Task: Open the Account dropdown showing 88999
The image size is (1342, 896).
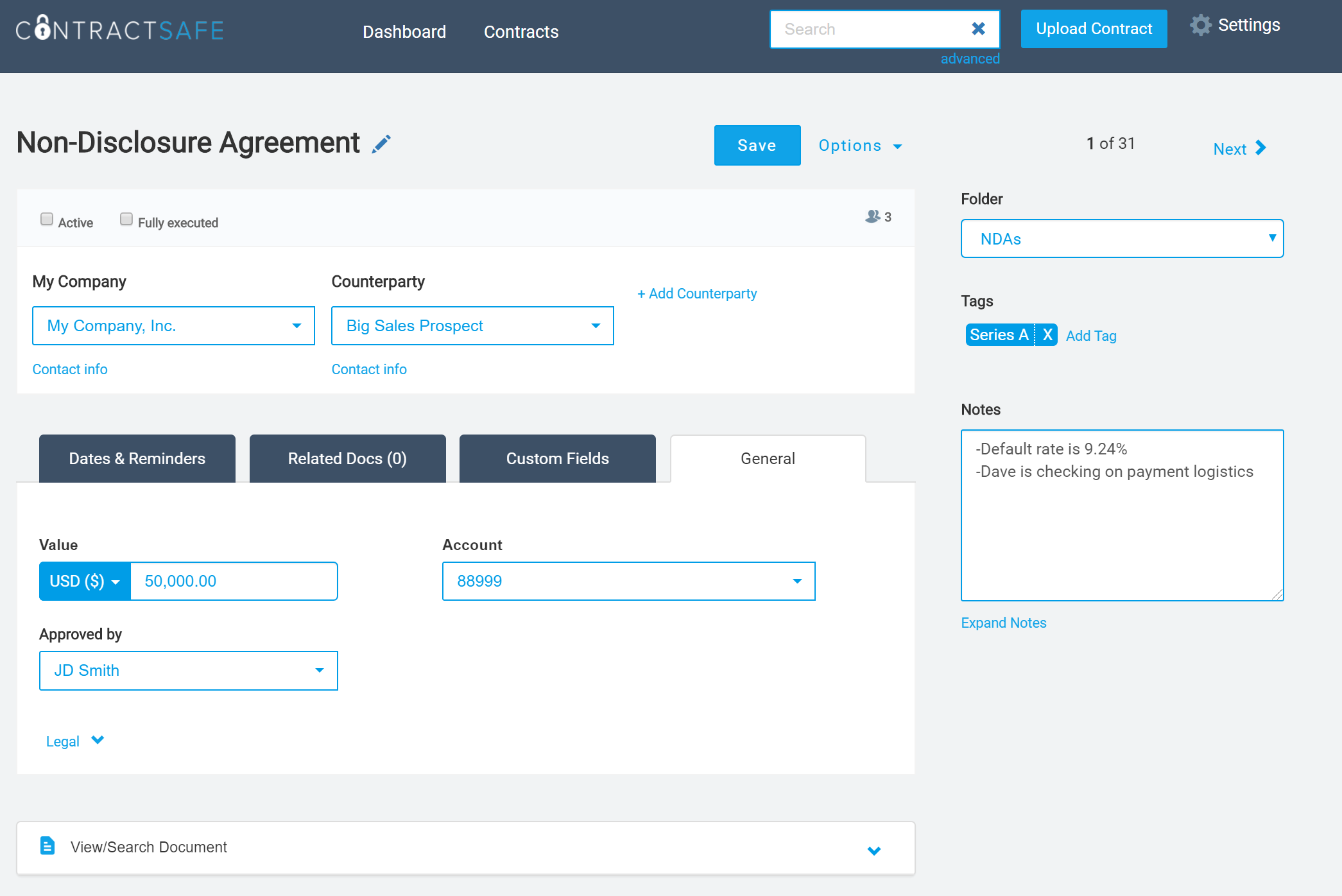Action: point(628,581)
